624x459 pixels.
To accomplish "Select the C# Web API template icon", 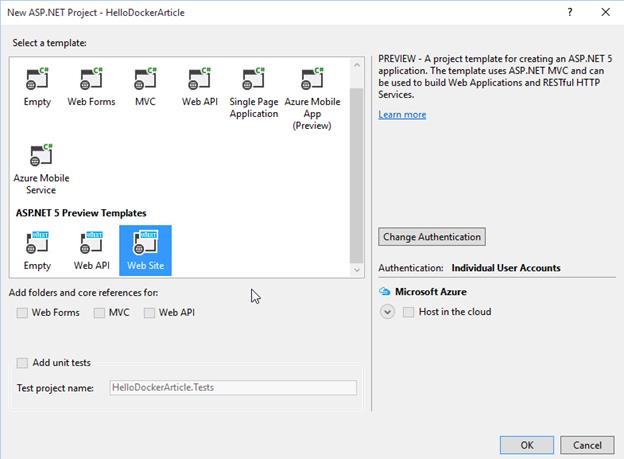I will coord(199,78).
